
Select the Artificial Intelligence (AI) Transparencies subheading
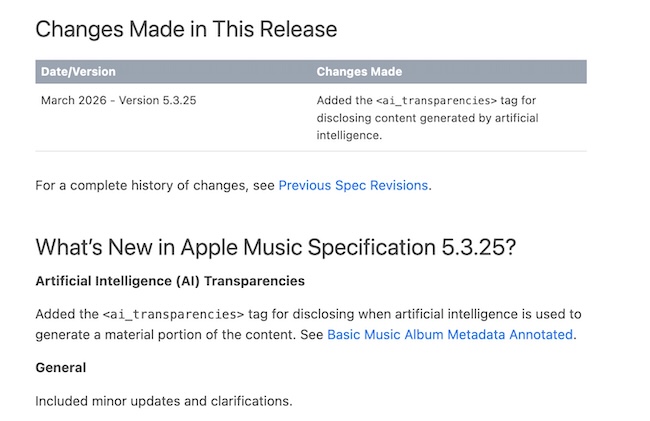pyautogui.click(x=170, y=280)
